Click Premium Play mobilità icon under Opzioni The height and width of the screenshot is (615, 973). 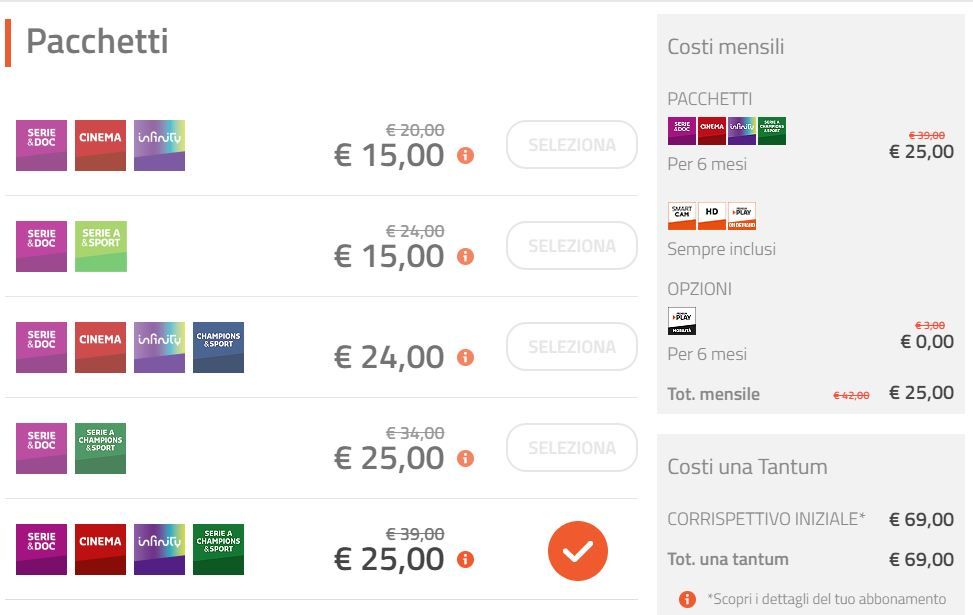pos(681,321)
